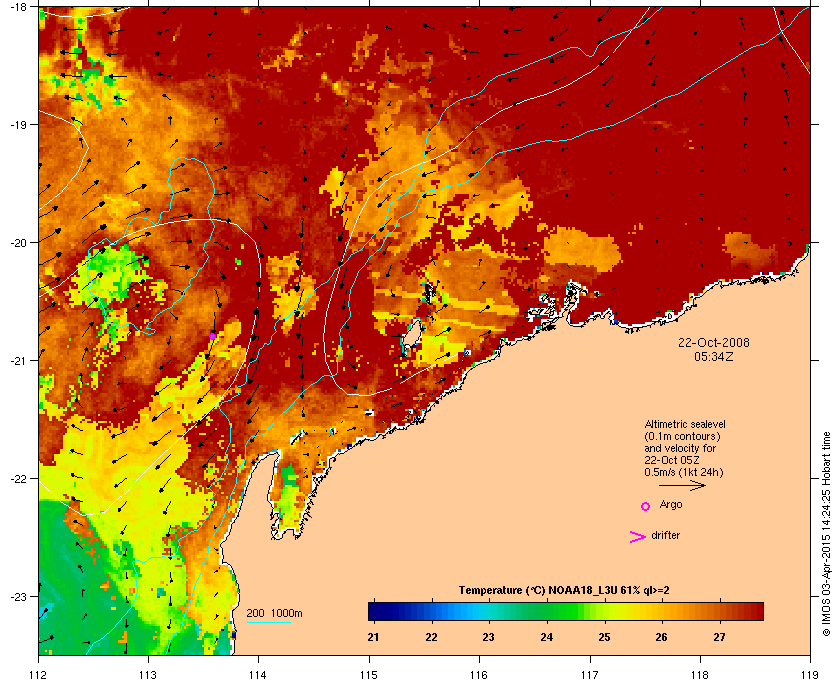
Task: Click the temperature colorbar gradient
Action: coord(566,611)
